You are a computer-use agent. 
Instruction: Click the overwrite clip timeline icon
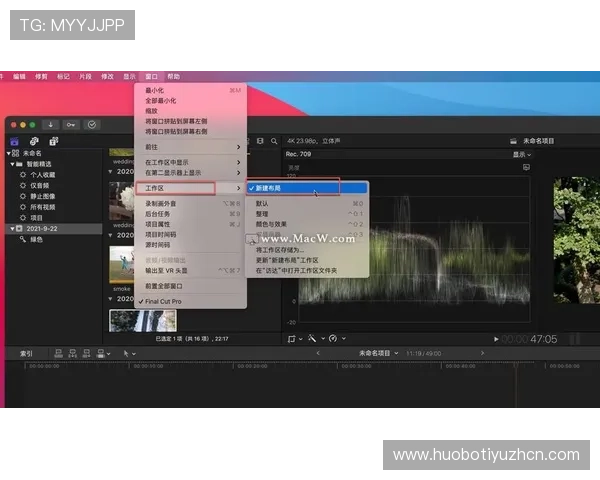[x=101, y=353]
